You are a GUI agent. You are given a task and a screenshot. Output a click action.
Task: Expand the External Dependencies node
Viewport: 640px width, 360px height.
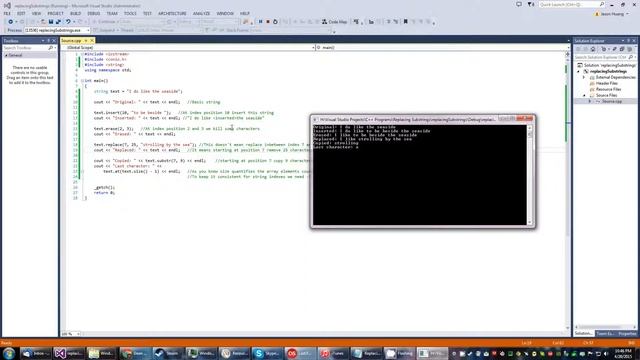pos(584,77)
